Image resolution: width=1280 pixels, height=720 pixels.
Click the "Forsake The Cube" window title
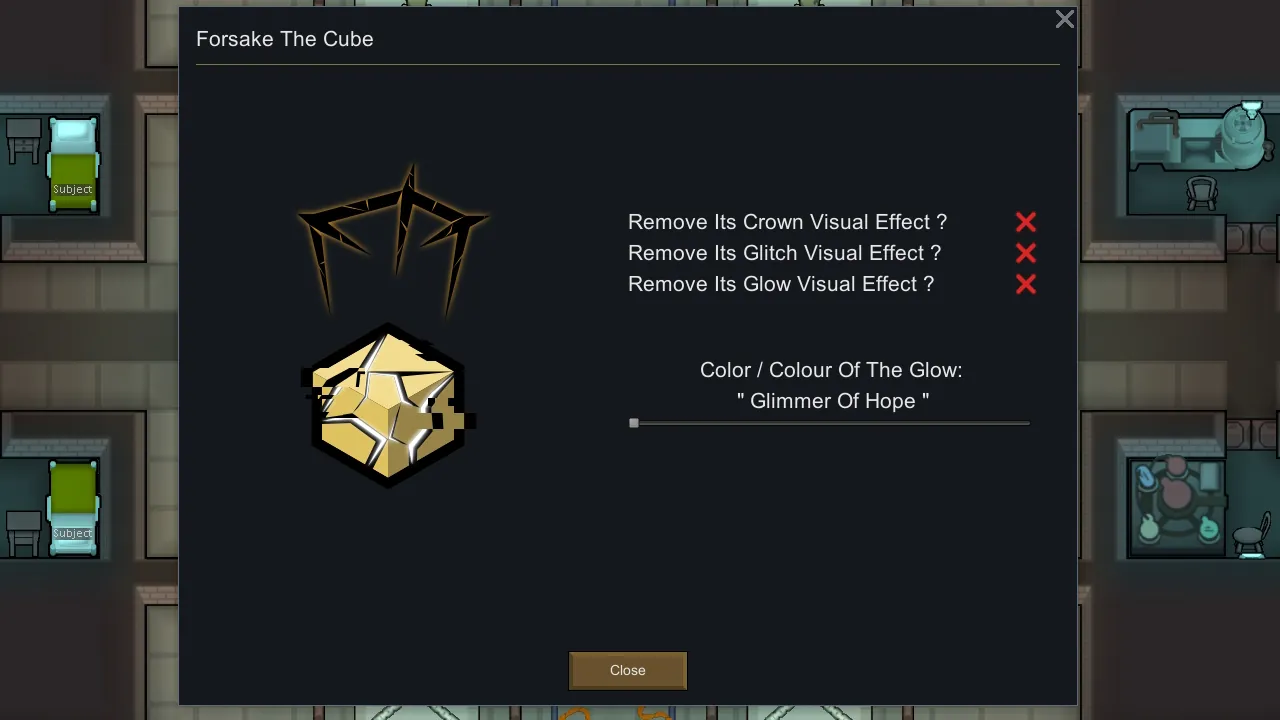coord(284,39)
